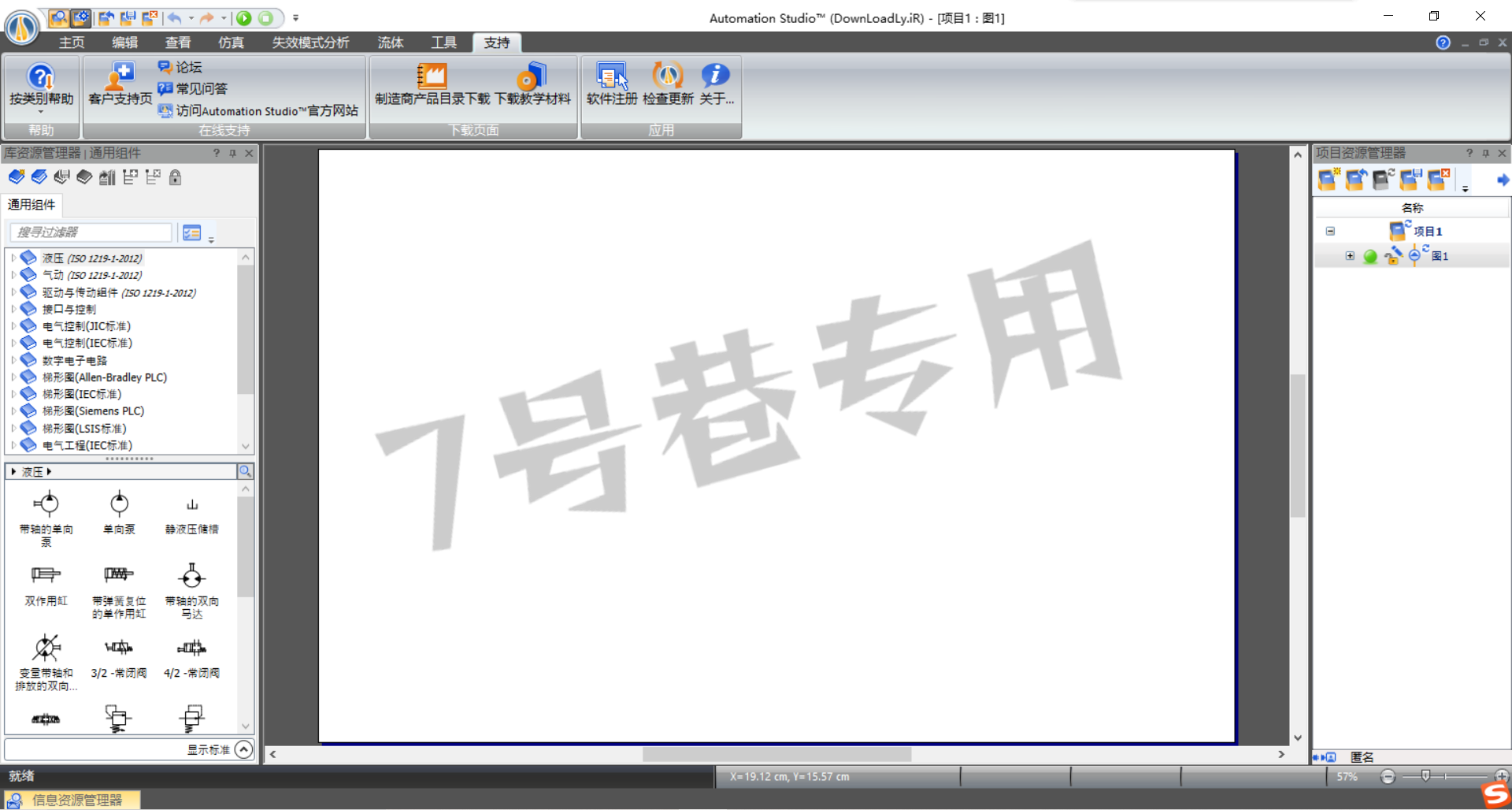Stop simulation with the green stop button

pyautogui.click(x=266, y=17)
